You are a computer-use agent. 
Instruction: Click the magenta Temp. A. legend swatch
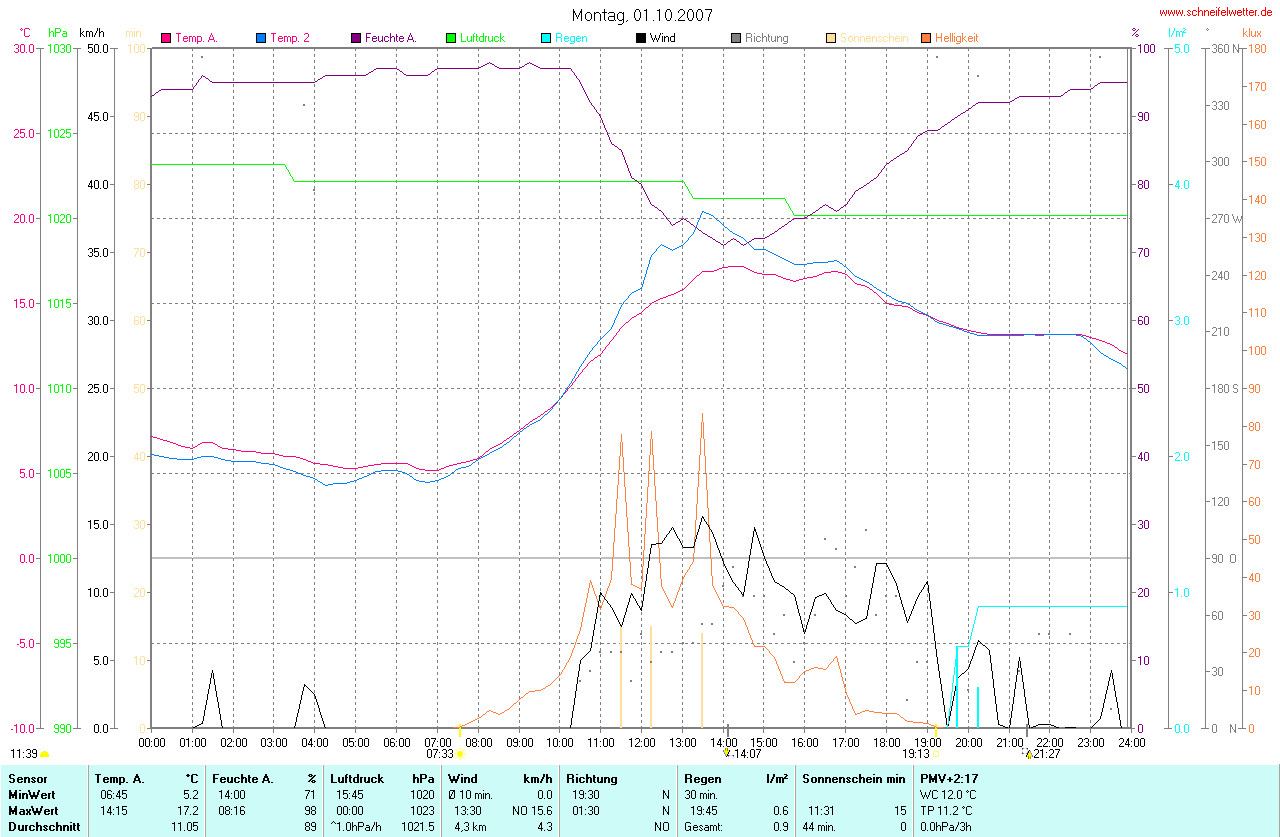click(x=167, y=38)
